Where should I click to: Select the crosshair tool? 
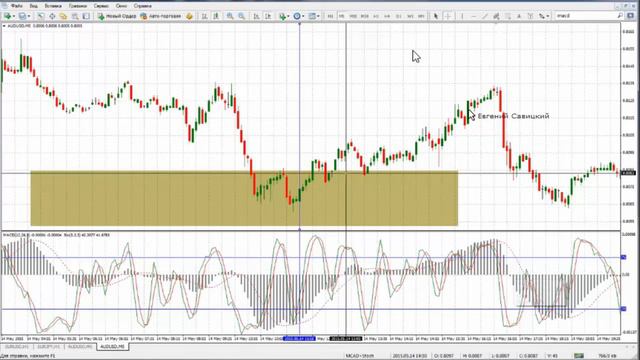[448, 16]
